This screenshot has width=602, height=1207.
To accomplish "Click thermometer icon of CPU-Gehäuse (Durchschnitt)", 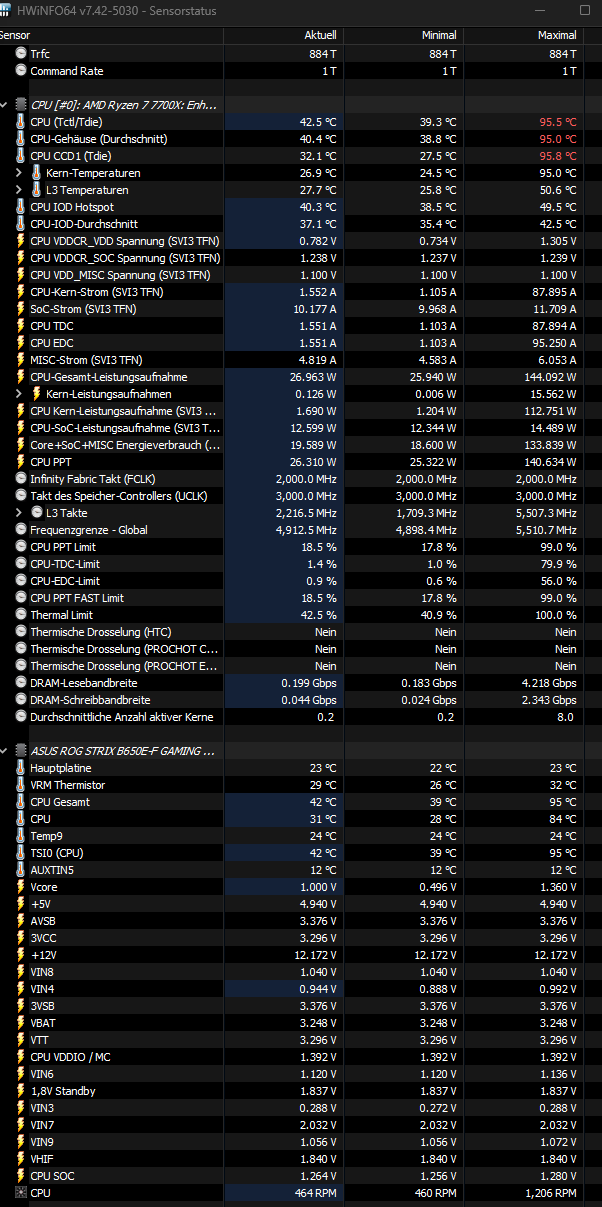I will [x=21, y=139].
